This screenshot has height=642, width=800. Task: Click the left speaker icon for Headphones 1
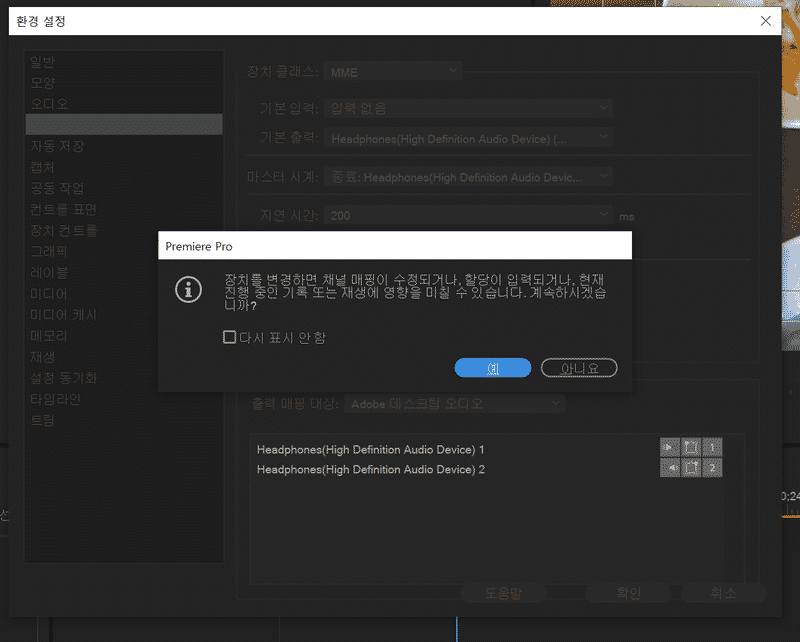tap(669, 448)
